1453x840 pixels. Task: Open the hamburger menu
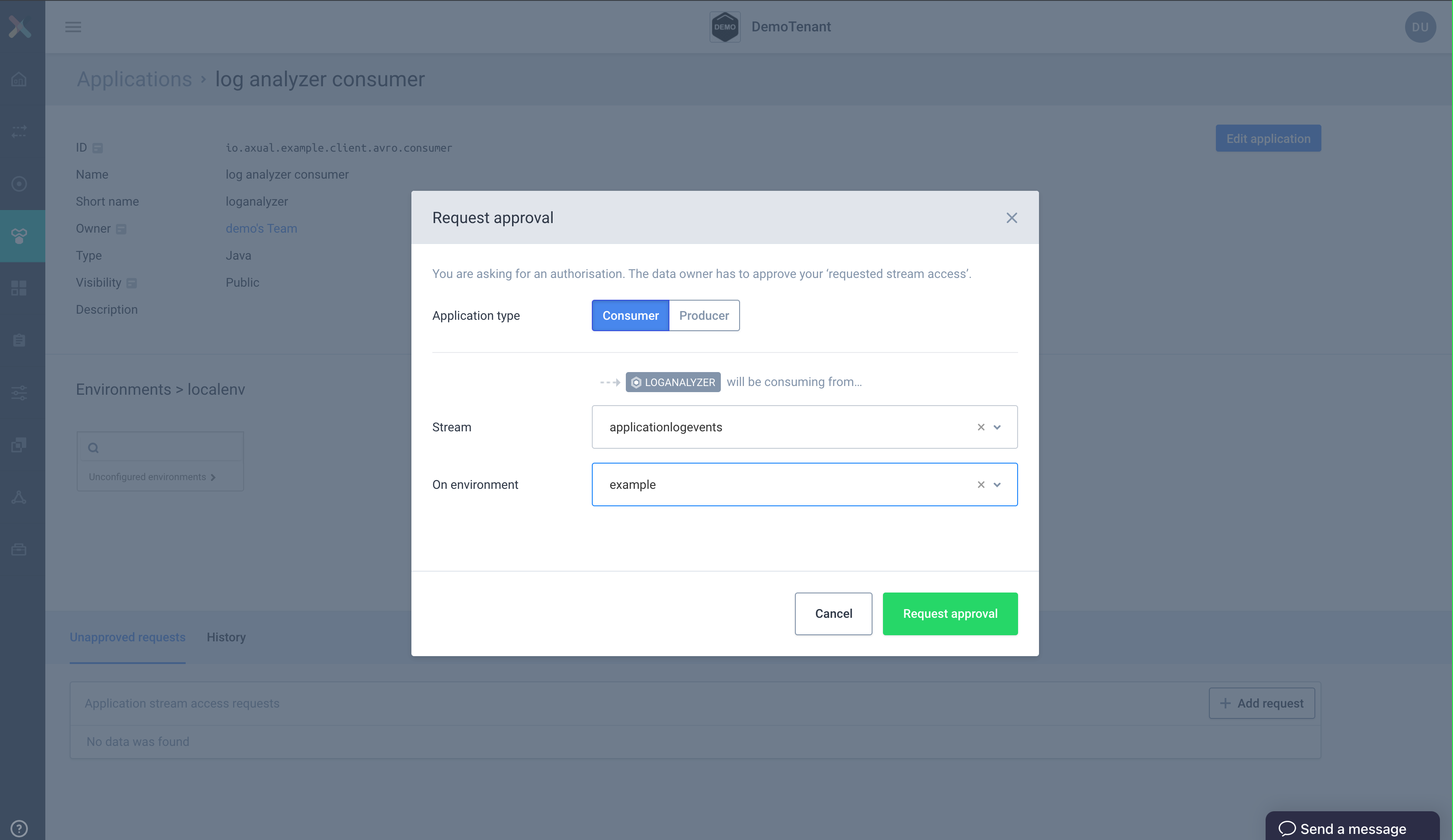(73, 27)
